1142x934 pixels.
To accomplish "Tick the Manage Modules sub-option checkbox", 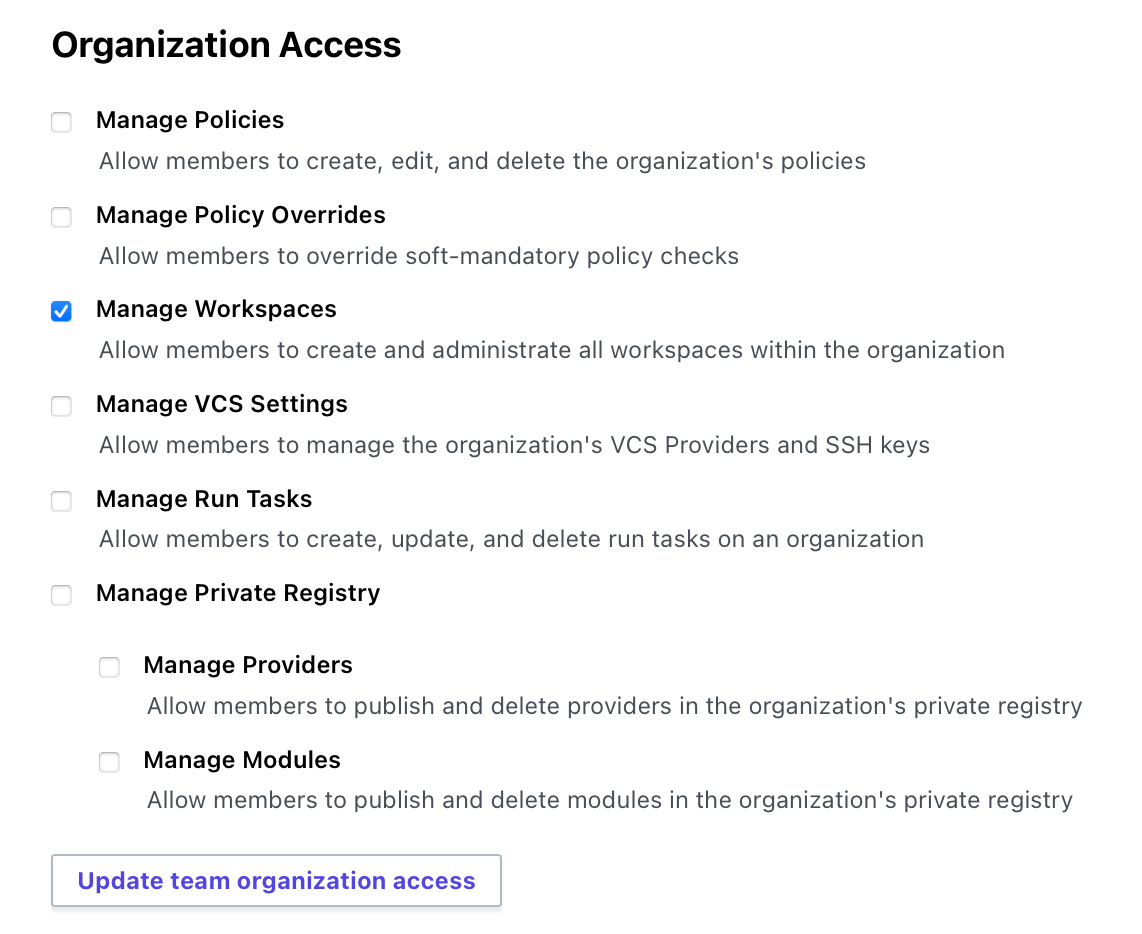I will (109, 762).
